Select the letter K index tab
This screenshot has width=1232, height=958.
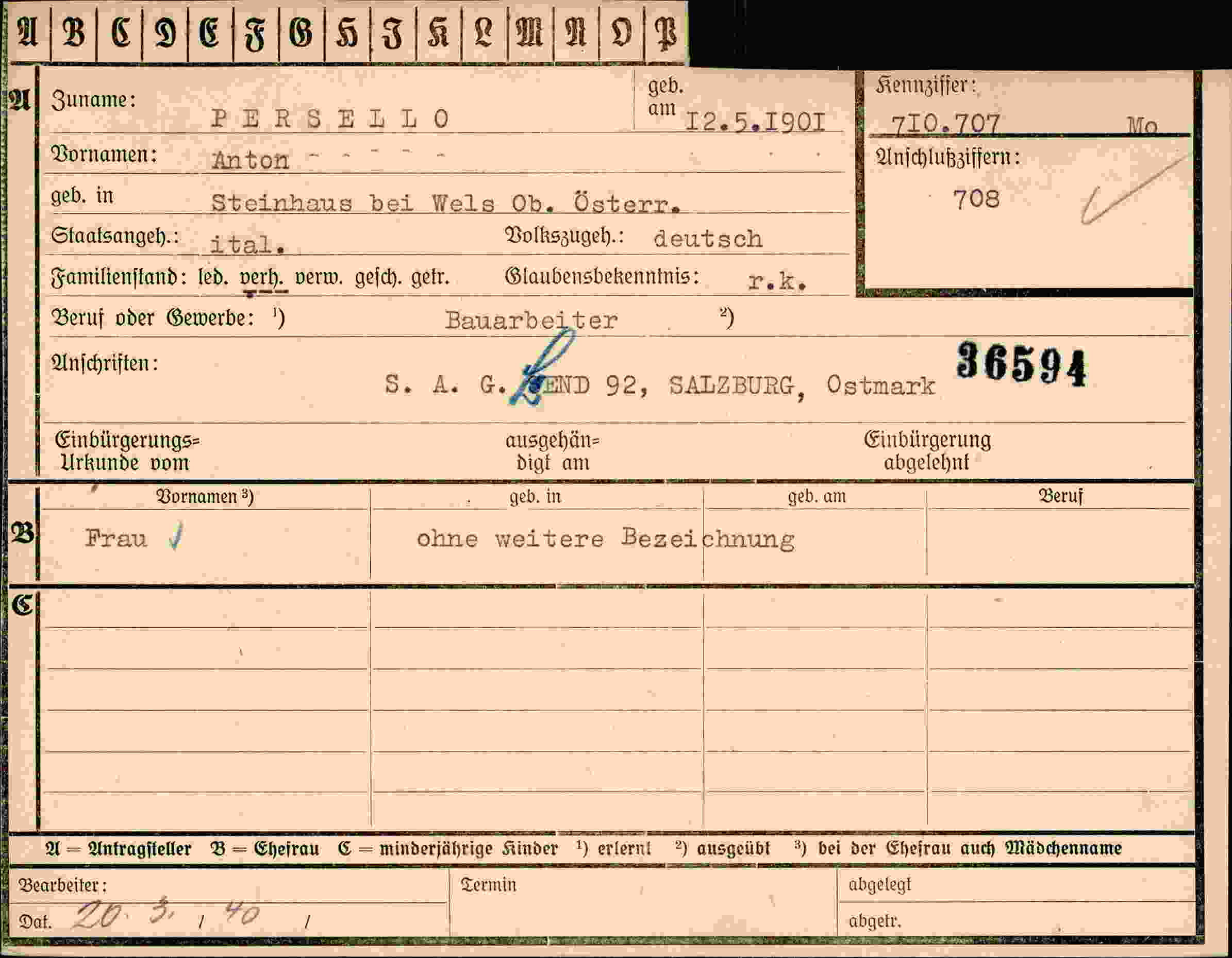[x=438, y=32]
